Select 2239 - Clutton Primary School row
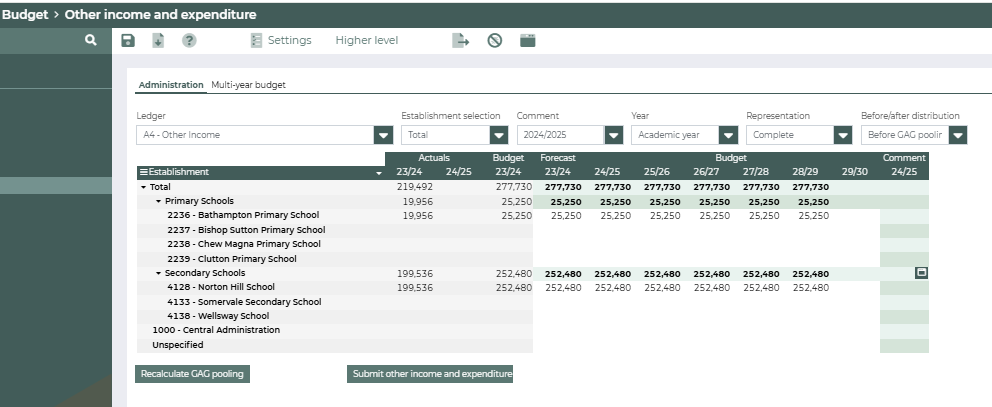Viewport: 992px width, 407px height. coord(232,259)
